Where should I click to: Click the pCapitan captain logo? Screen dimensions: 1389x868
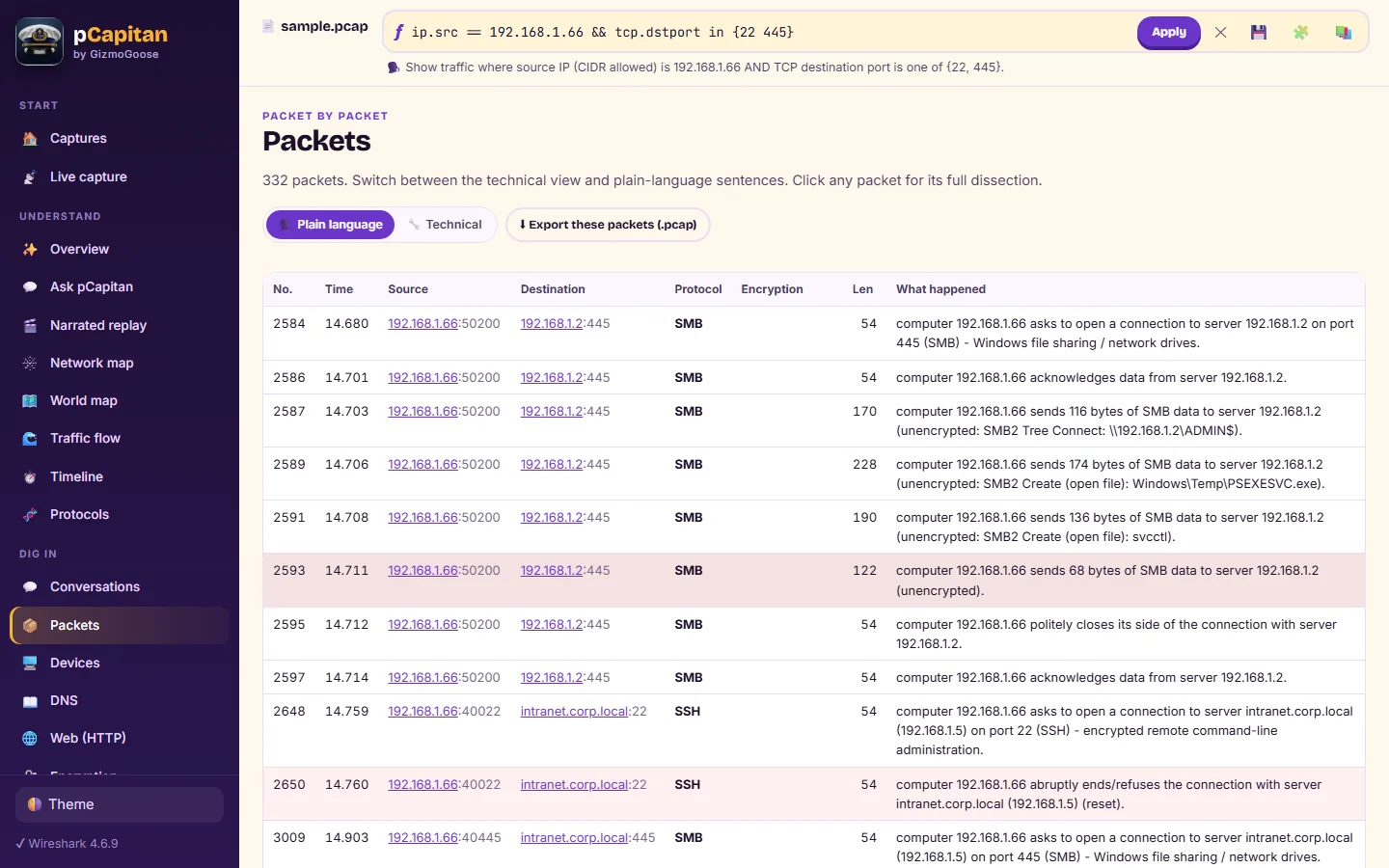click(x=40, y=41)
